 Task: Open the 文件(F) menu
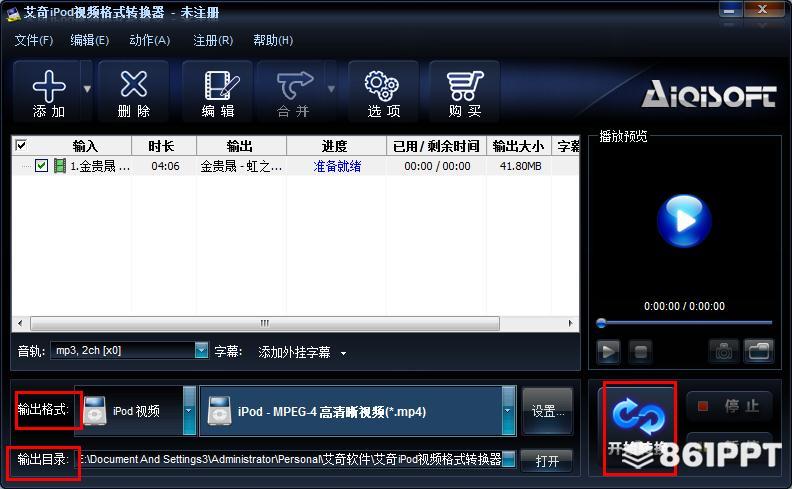tap(33, 40)
